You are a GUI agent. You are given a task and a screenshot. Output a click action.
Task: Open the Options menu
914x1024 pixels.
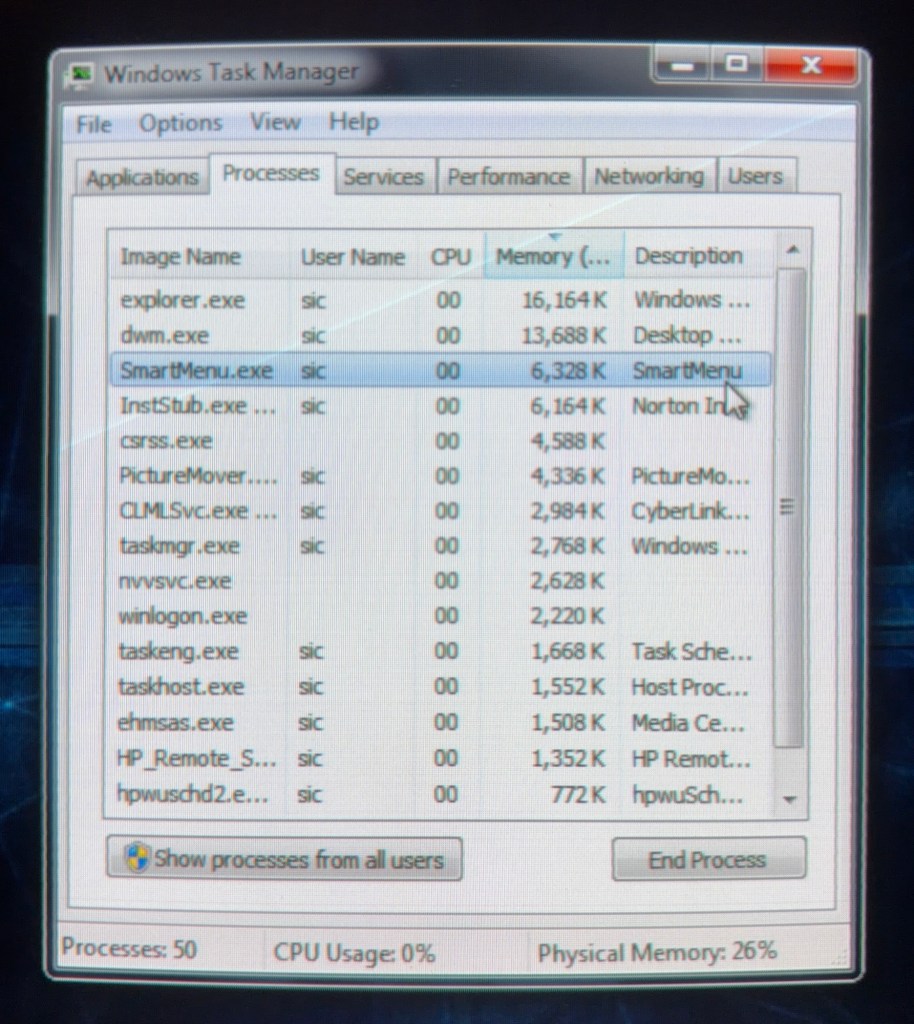click(x=180, y=123)
